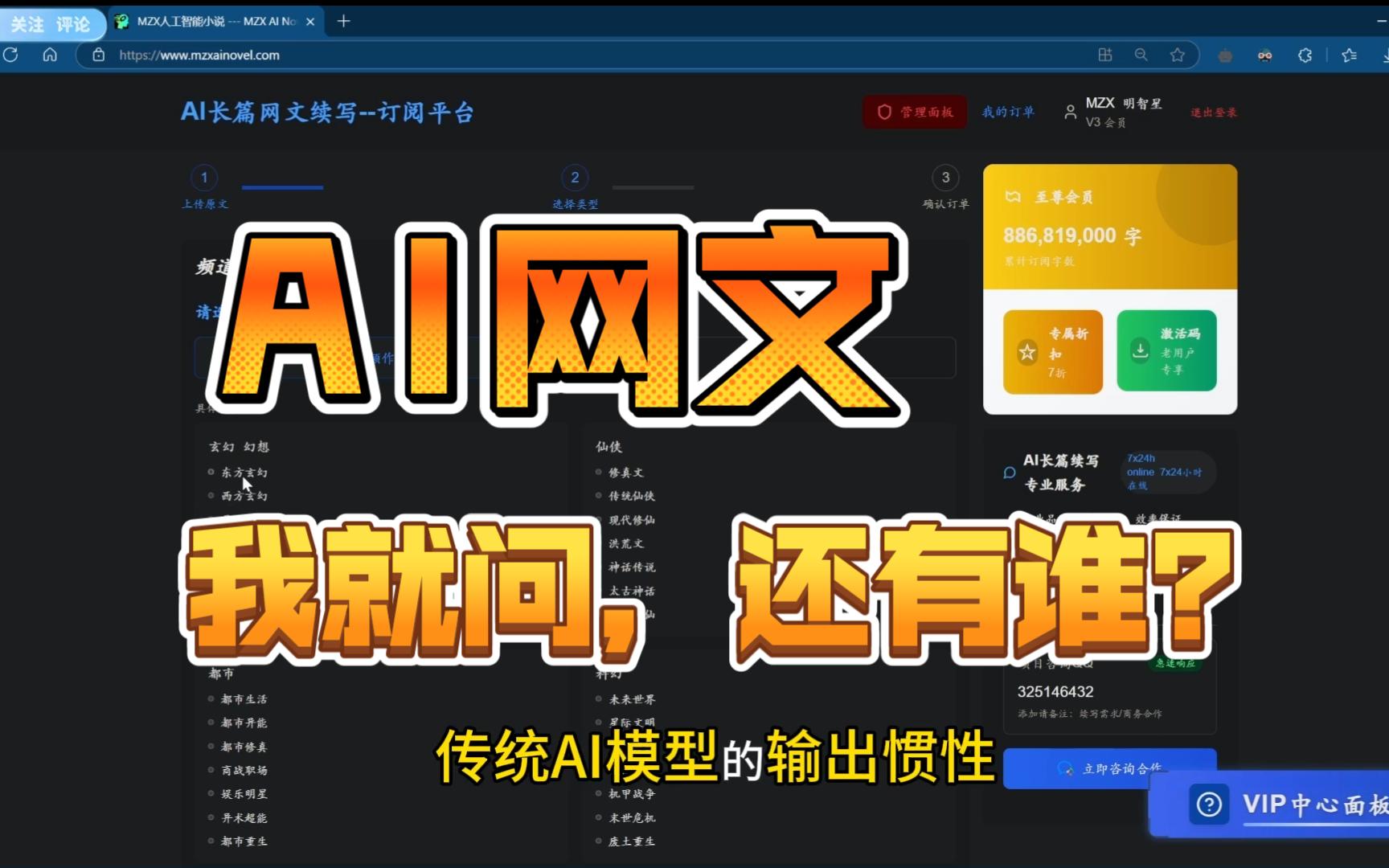Select the MZX人工智能小说 browser tab
The width and height of the screenshot is (1389, 868).
point(215,22)
